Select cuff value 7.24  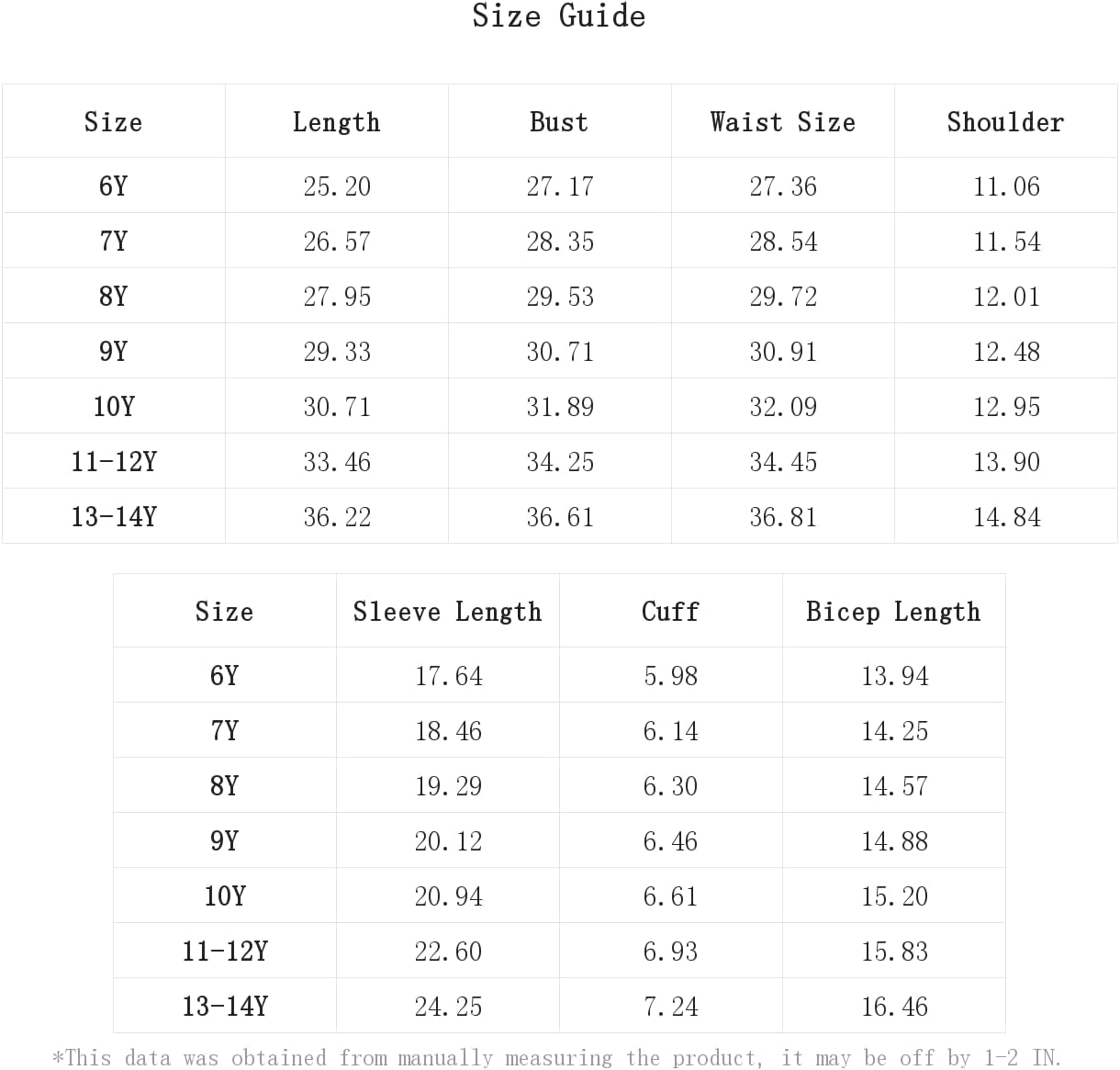[670, 1007]
